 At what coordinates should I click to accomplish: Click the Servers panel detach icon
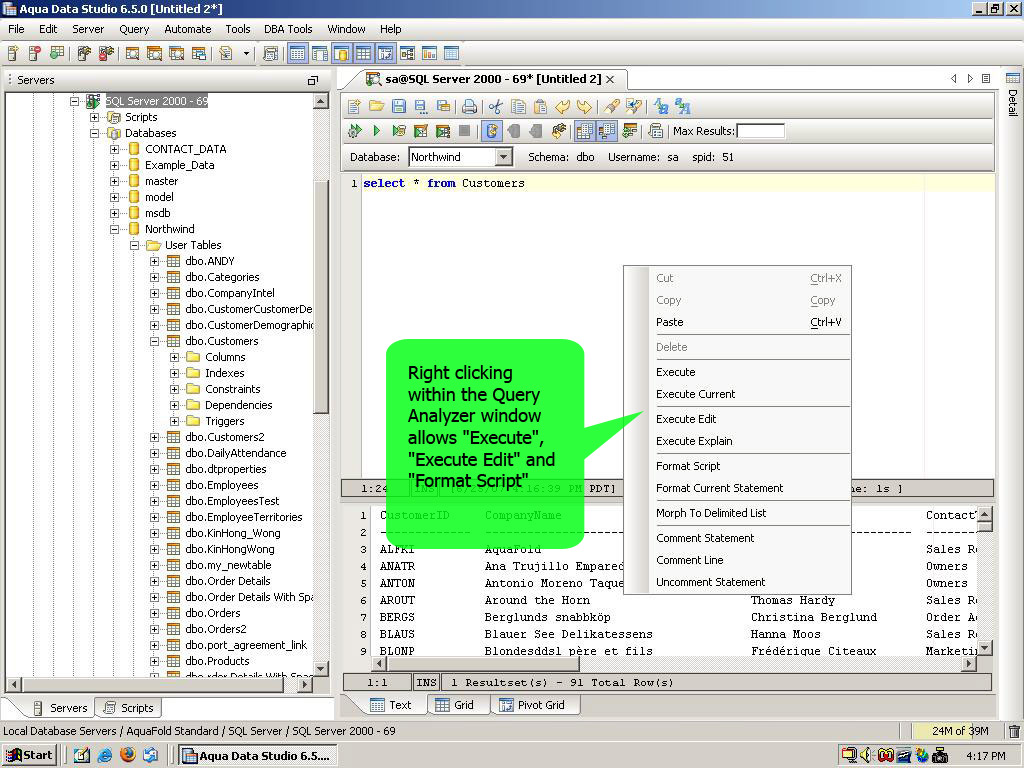(313, 80)
